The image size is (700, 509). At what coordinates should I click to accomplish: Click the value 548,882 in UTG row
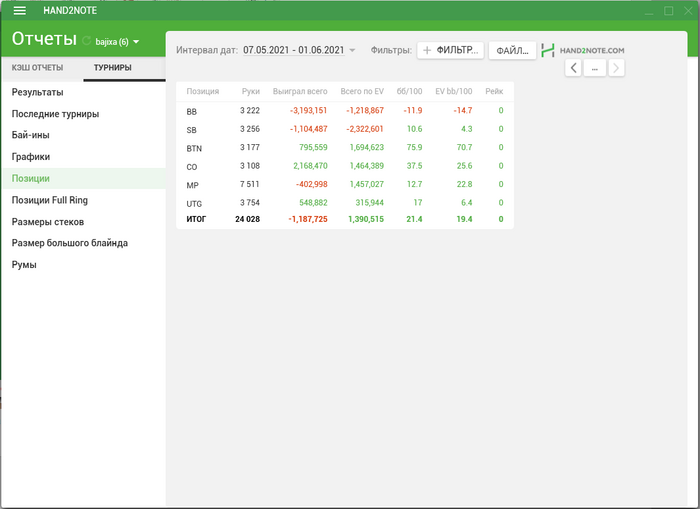click(x=313, y=203)
